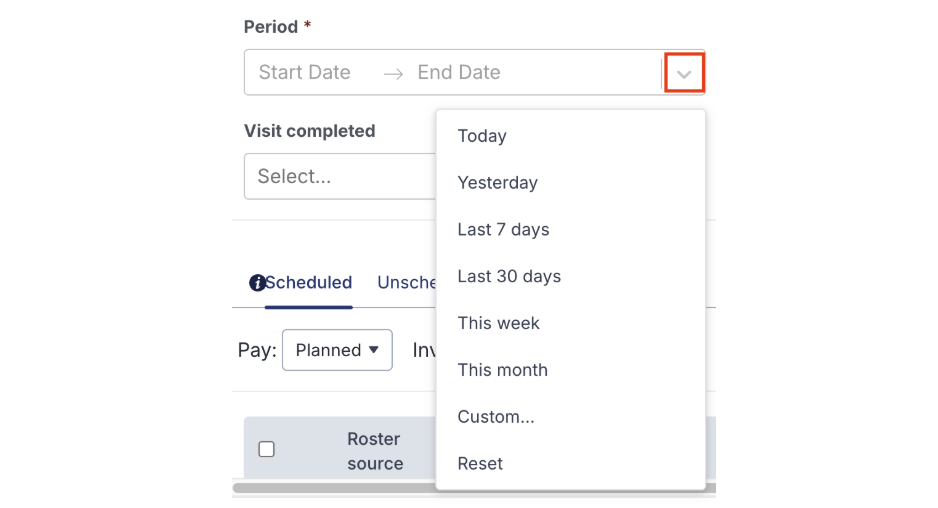
Task: Choose Today from the period list
Action: tap(482, 136)
